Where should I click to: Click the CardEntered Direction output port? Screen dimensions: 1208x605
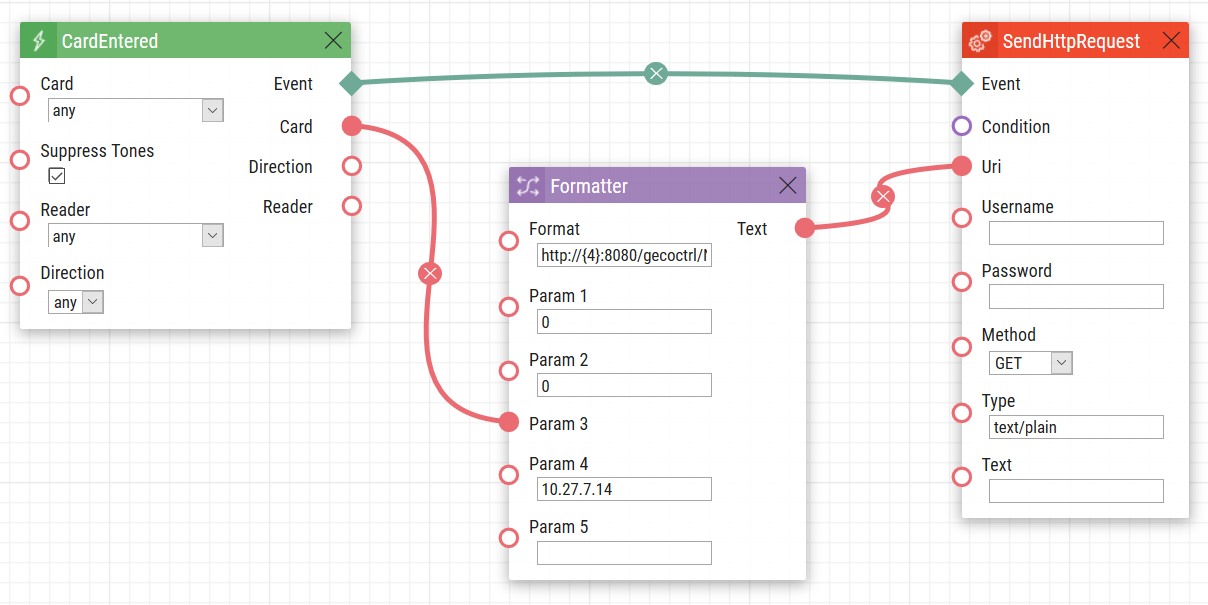pyautogui.click(x=351, y=166)
